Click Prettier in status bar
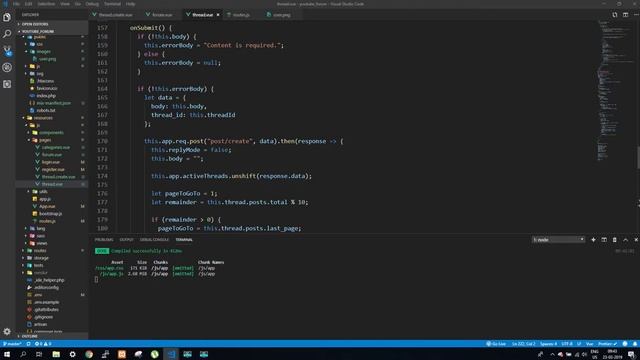Viewport: 640px width, 360px height. (x=607, y=344)
